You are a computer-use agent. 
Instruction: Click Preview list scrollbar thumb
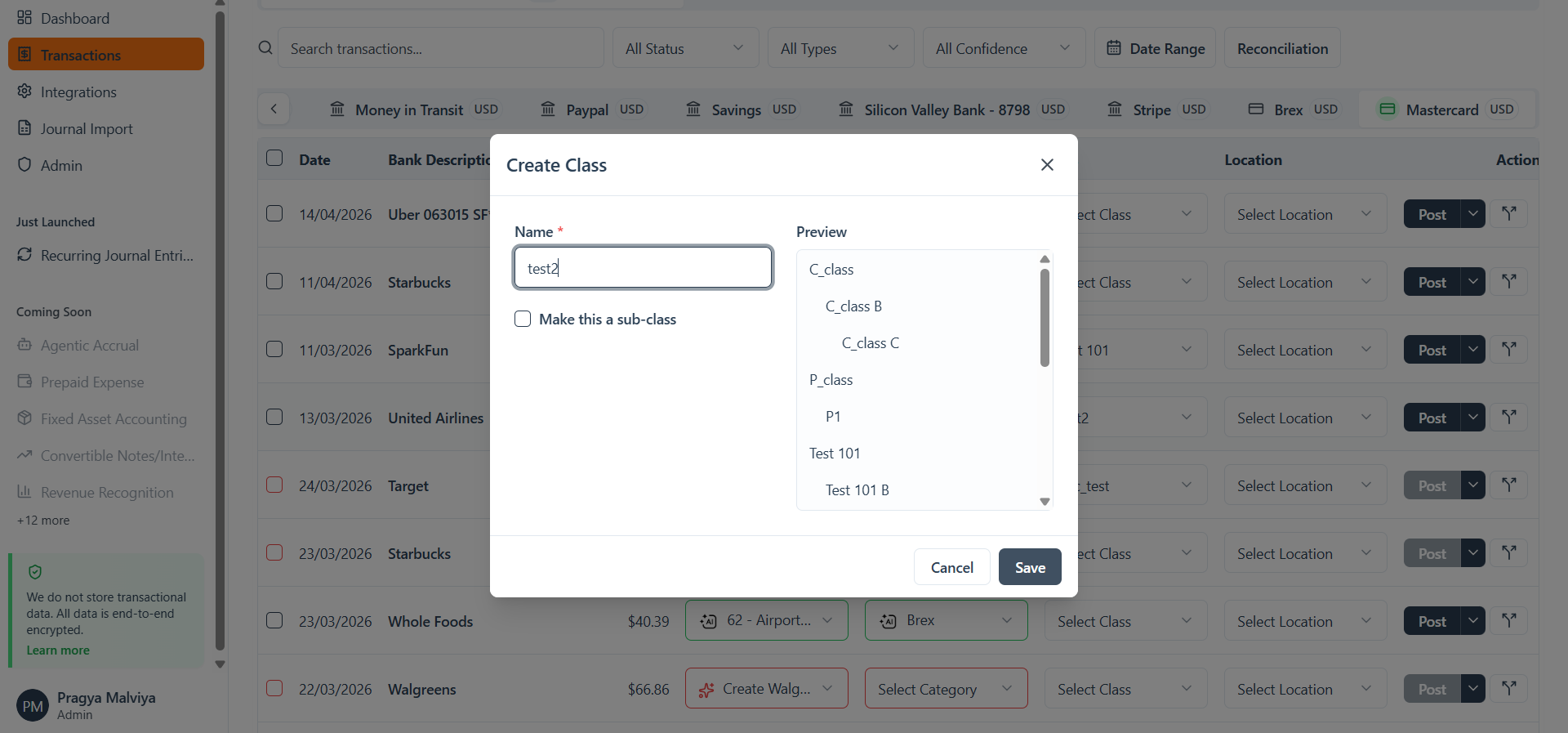tap(1045, 318)
